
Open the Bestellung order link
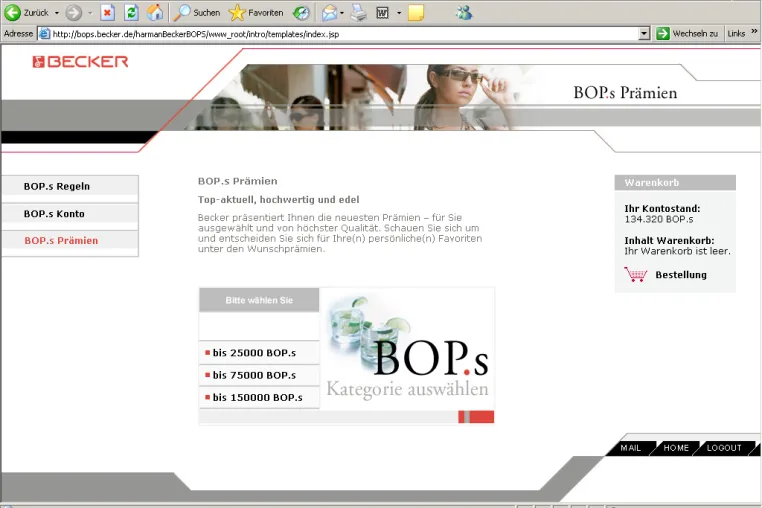[681, 275]
